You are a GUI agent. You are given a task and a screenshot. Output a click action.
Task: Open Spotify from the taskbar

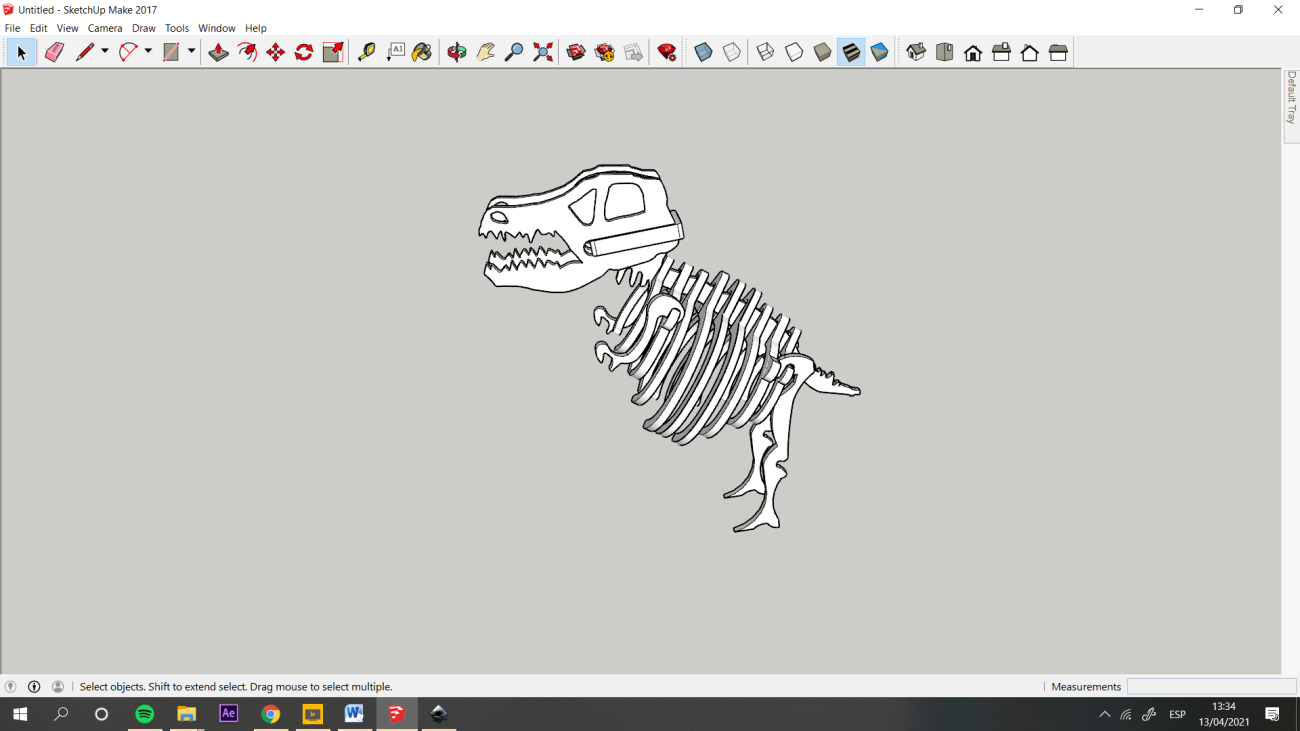point(144,714)
